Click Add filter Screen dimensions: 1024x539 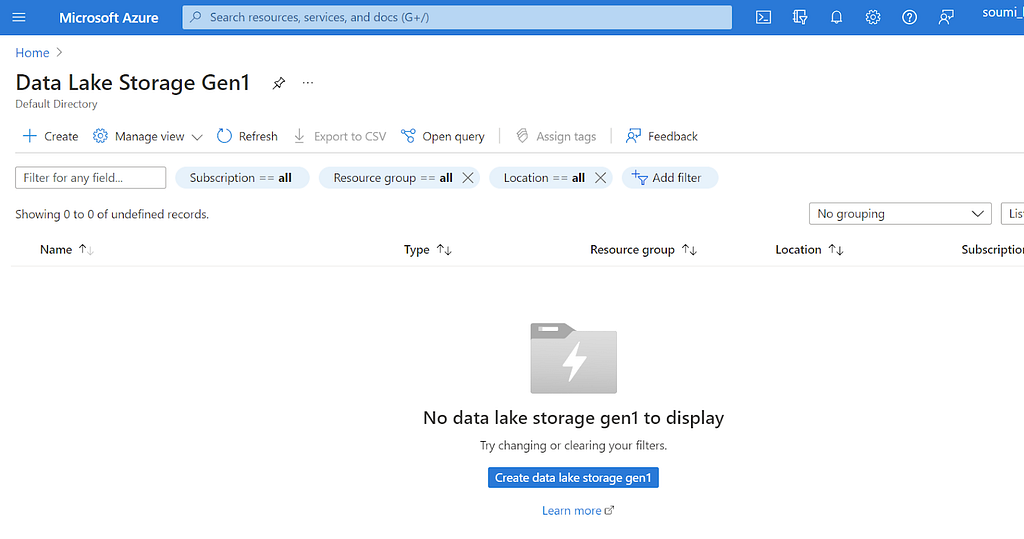(669, 178)
